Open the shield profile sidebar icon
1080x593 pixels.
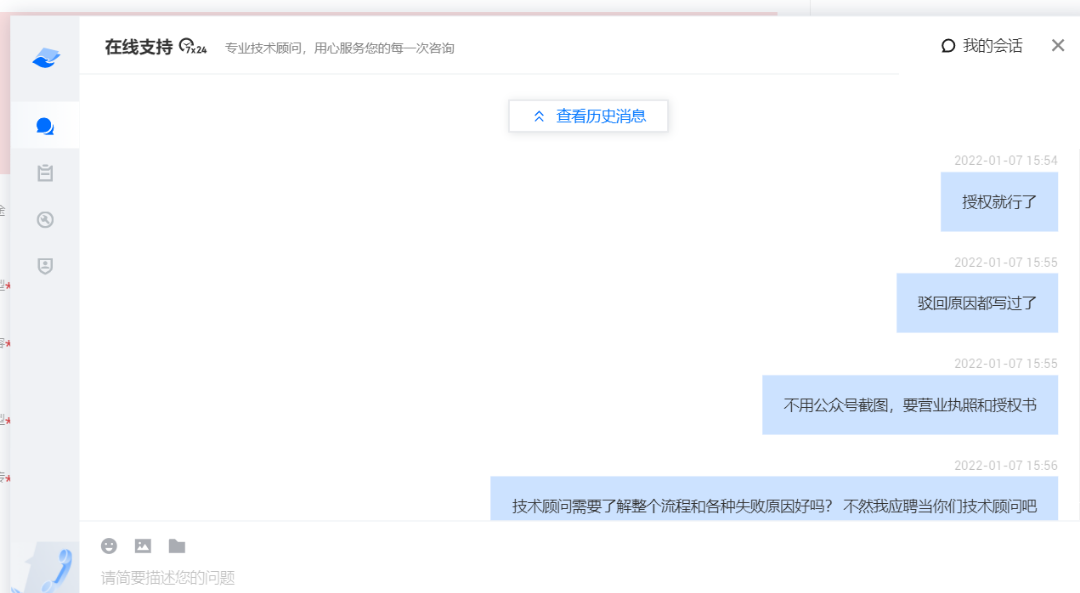pos(45,266)
